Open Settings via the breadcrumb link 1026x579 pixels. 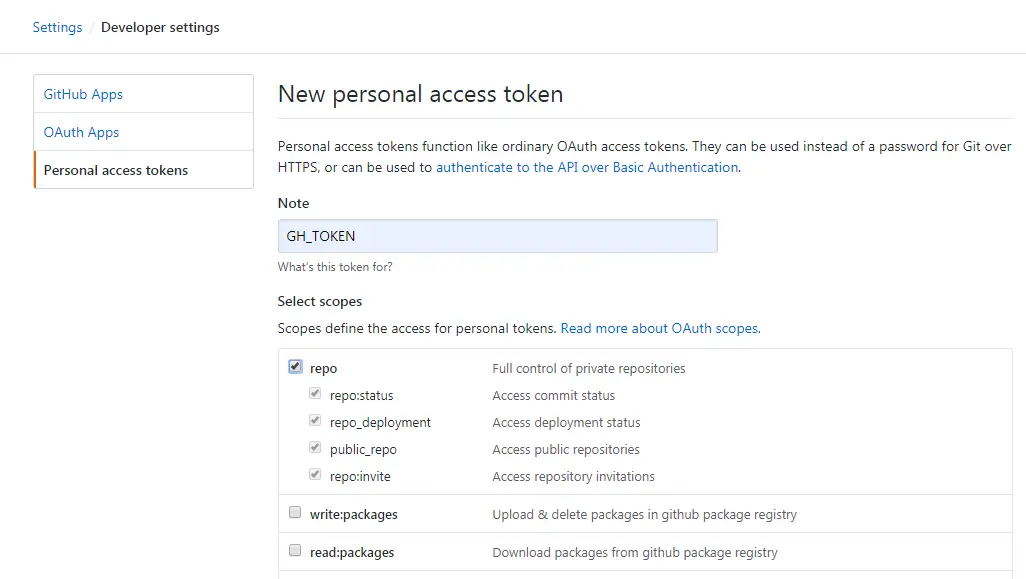pos(57,27)
